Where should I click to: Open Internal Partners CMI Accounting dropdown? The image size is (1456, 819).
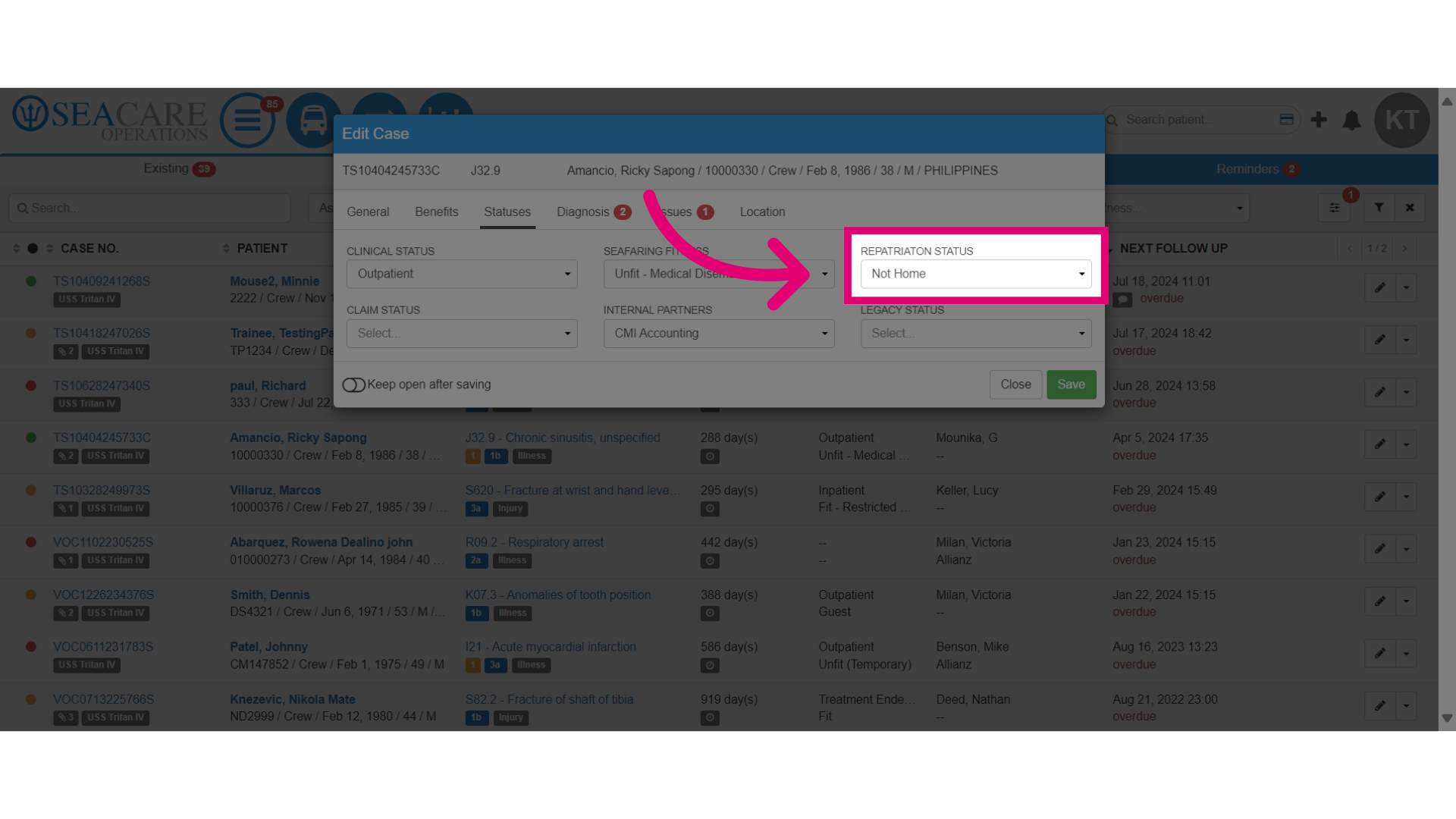719,334
